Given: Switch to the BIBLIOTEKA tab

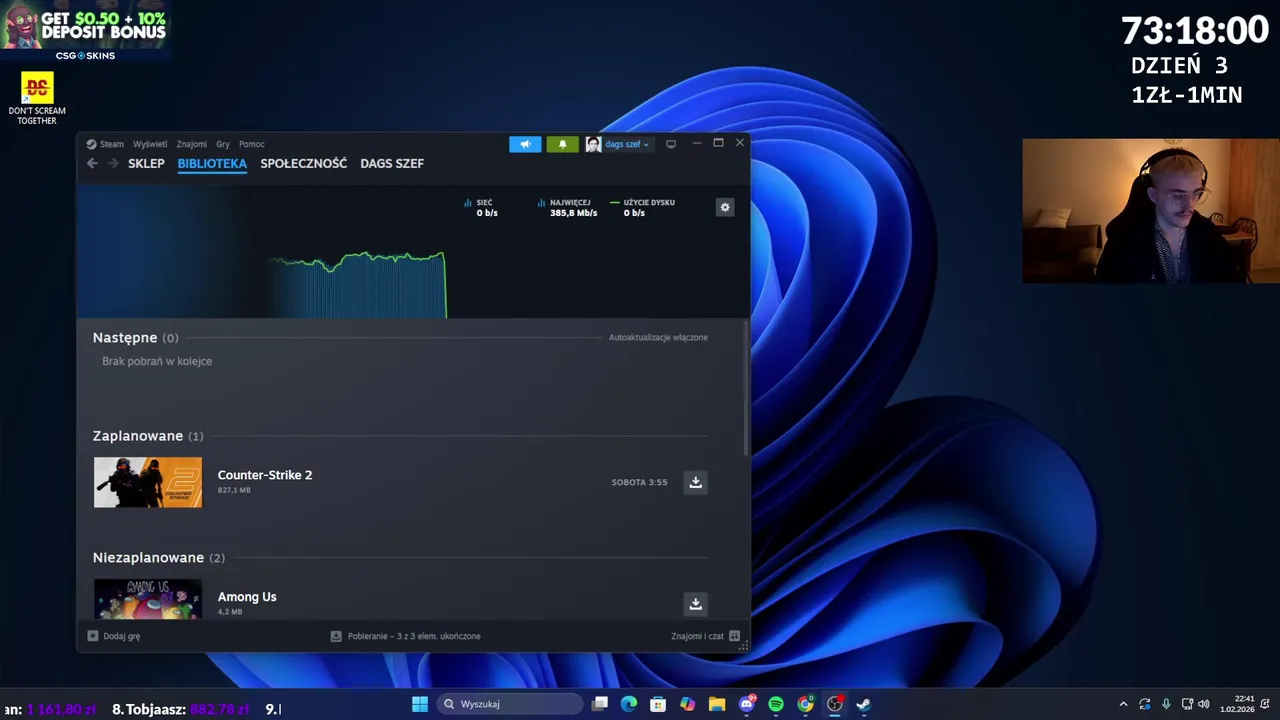Looking at the screenshot, I should (x=212, y=163).
